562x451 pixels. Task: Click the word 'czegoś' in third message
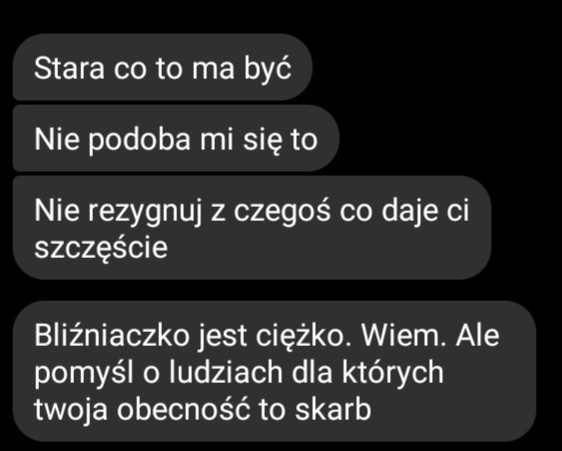pyautogui.click(x=282, y=211)
